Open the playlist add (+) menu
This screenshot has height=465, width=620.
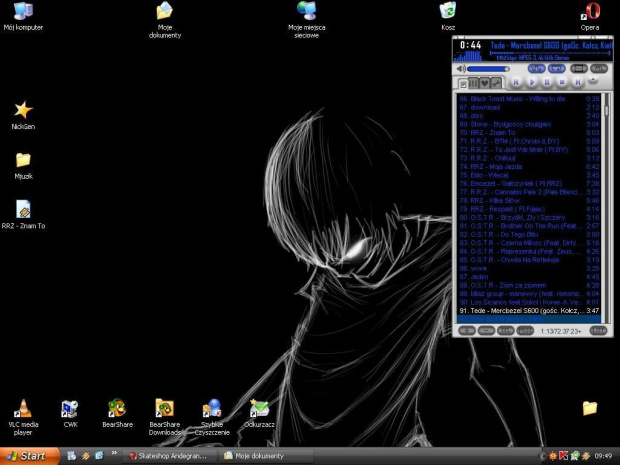(x=466, y=329)
